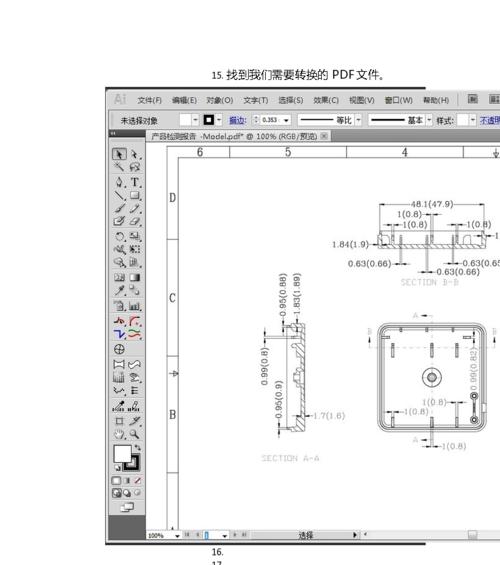Viewport: 500px width, 565px height.
Task: Close the Model.pdf document tab
Action: tap(324, 136)
